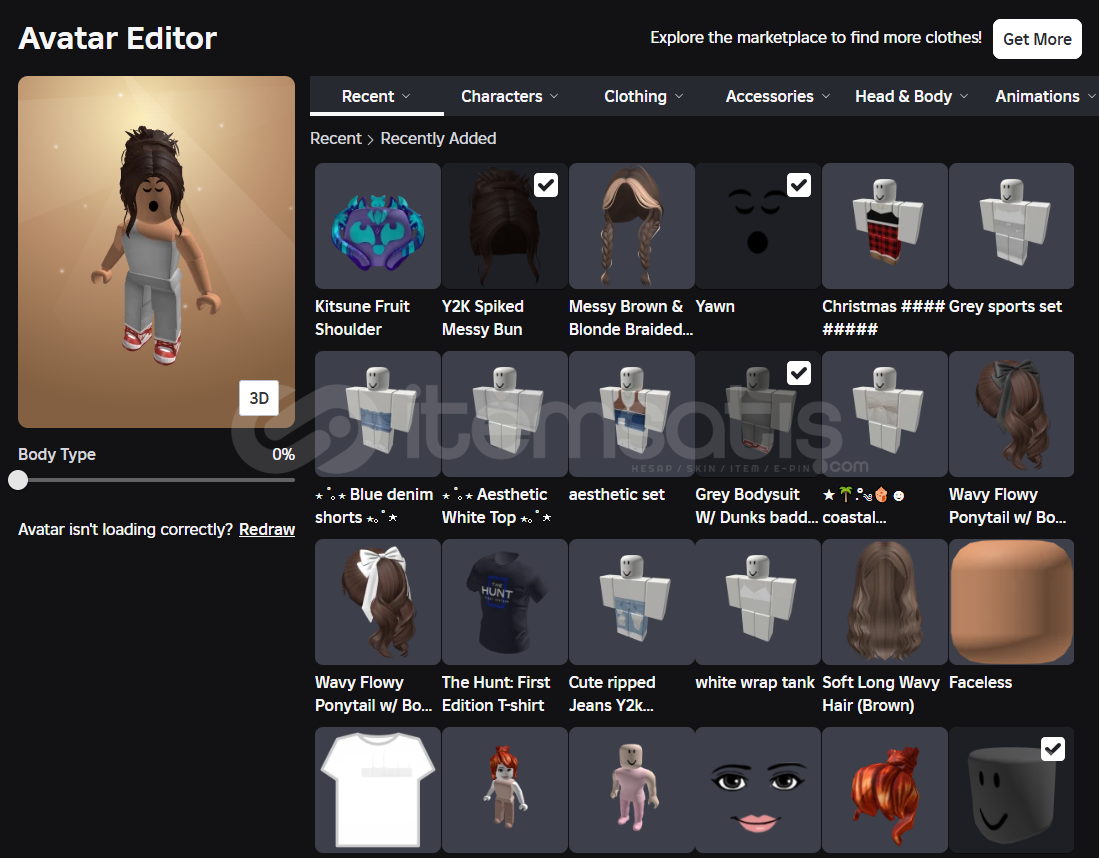This screenshot has height=858, width=1099.
Task: Toggle the 3D avatar view button
Action: tap(259, 398)
